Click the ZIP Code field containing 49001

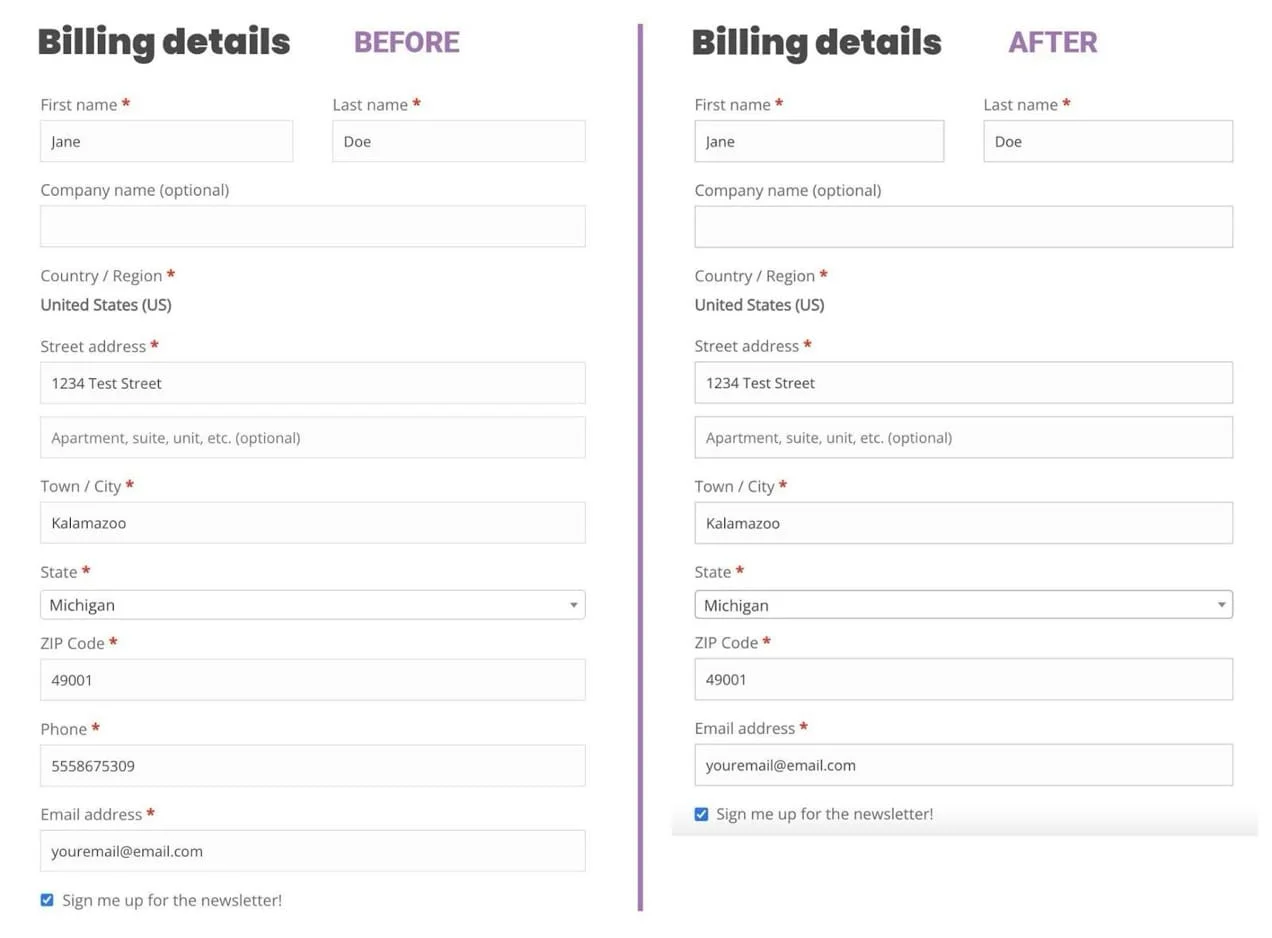coord(312,679)
